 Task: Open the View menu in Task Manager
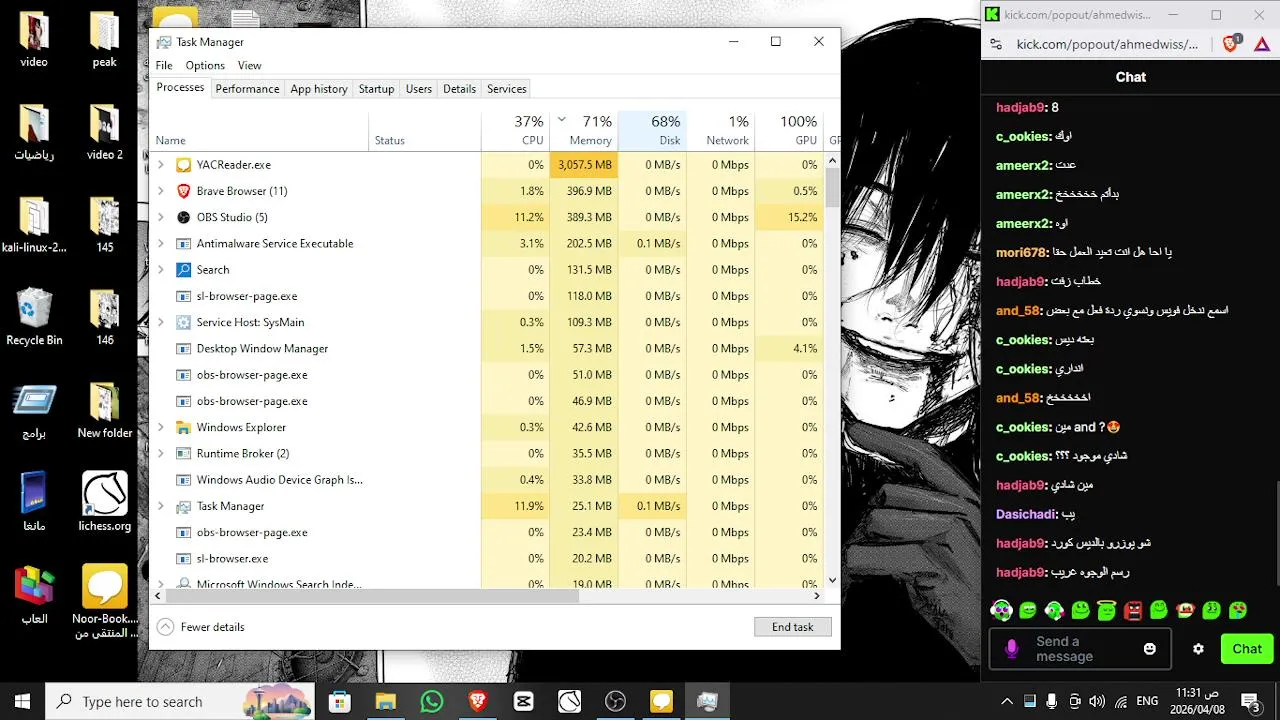click(249, 65)
